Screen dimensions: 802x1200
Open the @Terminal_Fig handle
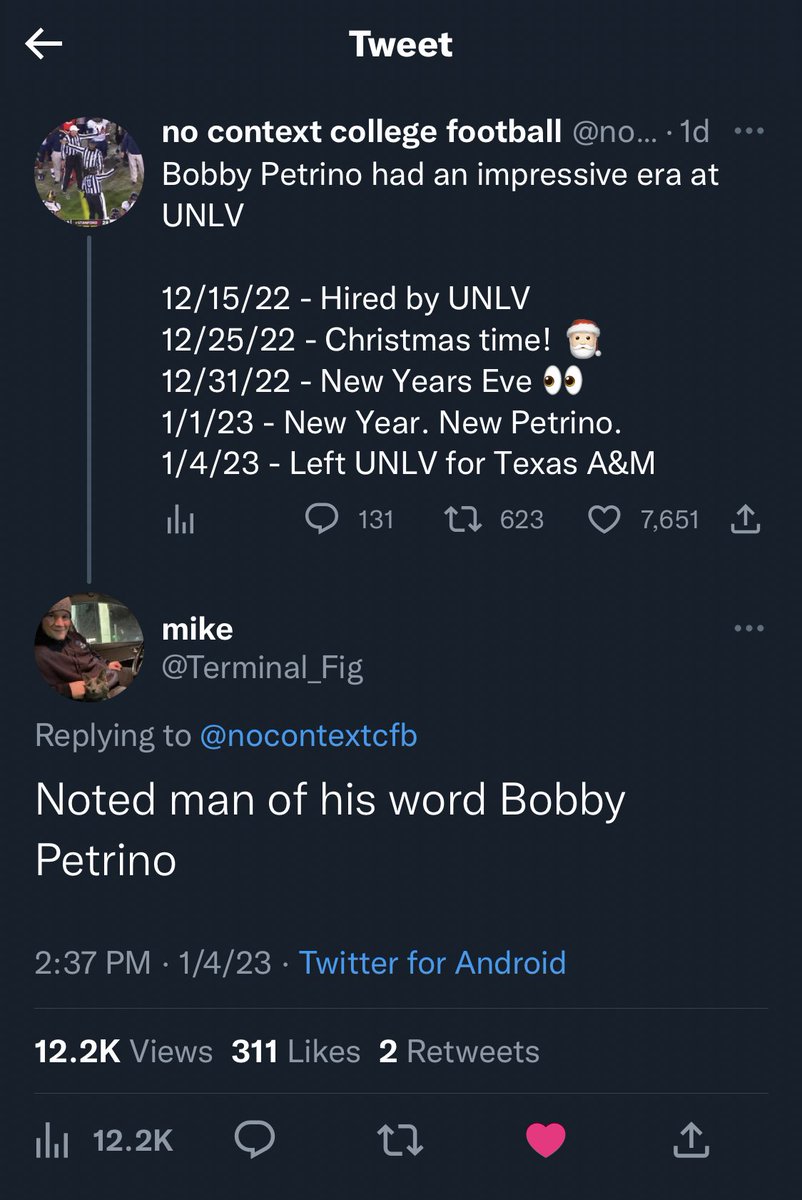(x=262, y=667)
